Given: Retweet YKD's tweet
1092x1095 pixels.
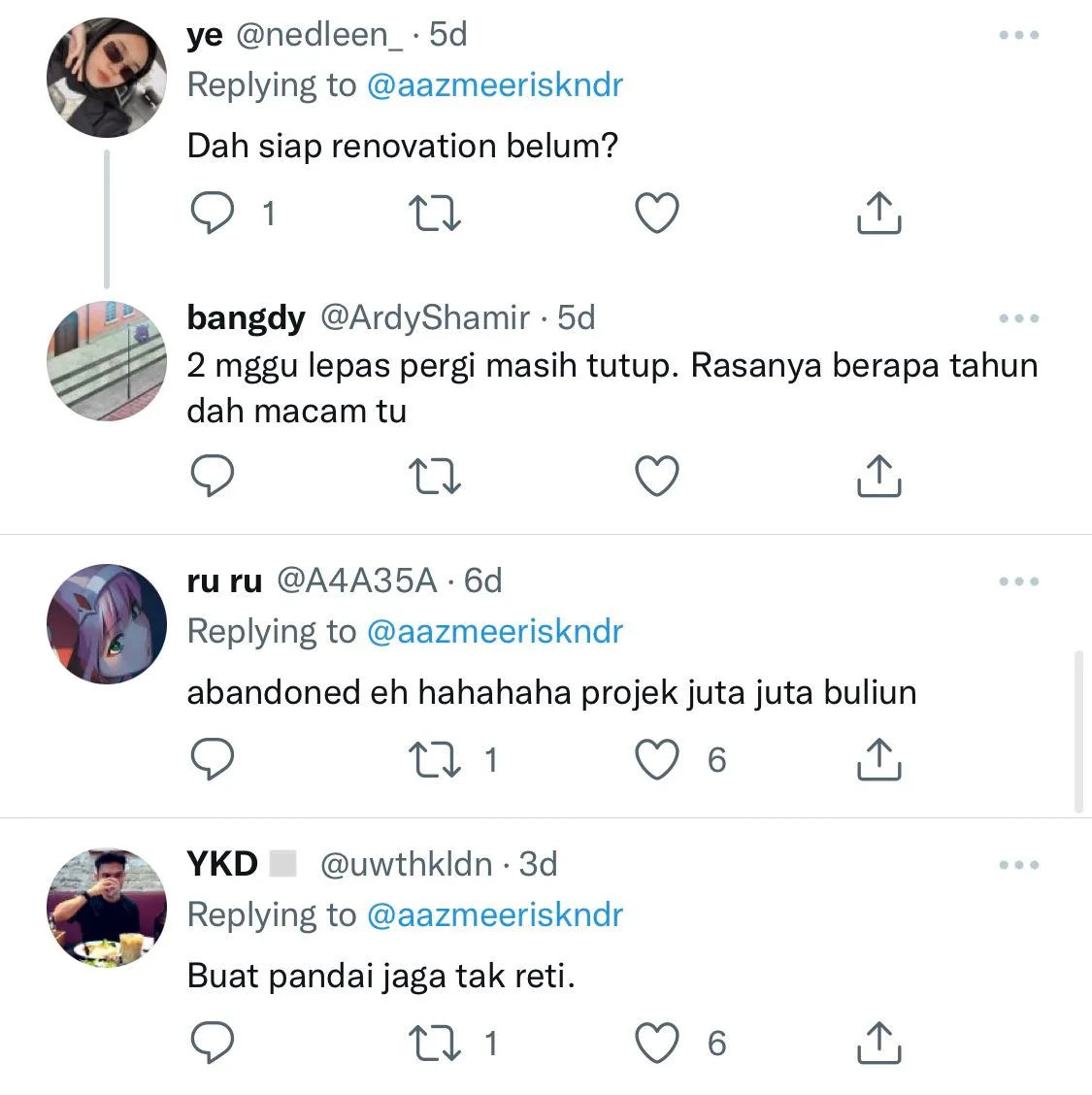Looking at the screenshot, I should [434, 1043].
